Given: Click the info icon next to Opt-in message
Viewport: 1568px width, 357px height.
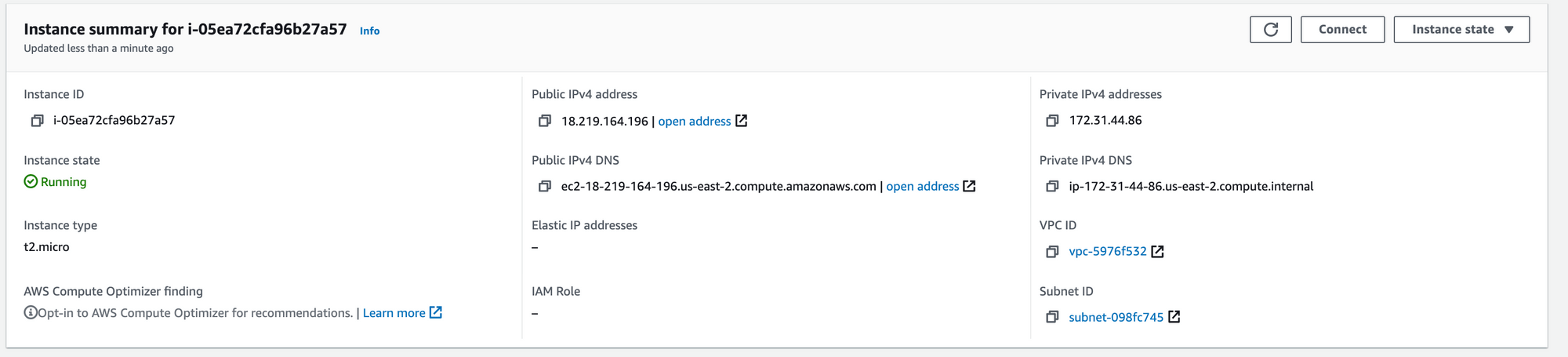Looking at the screenshot, I should click(31, 313).
